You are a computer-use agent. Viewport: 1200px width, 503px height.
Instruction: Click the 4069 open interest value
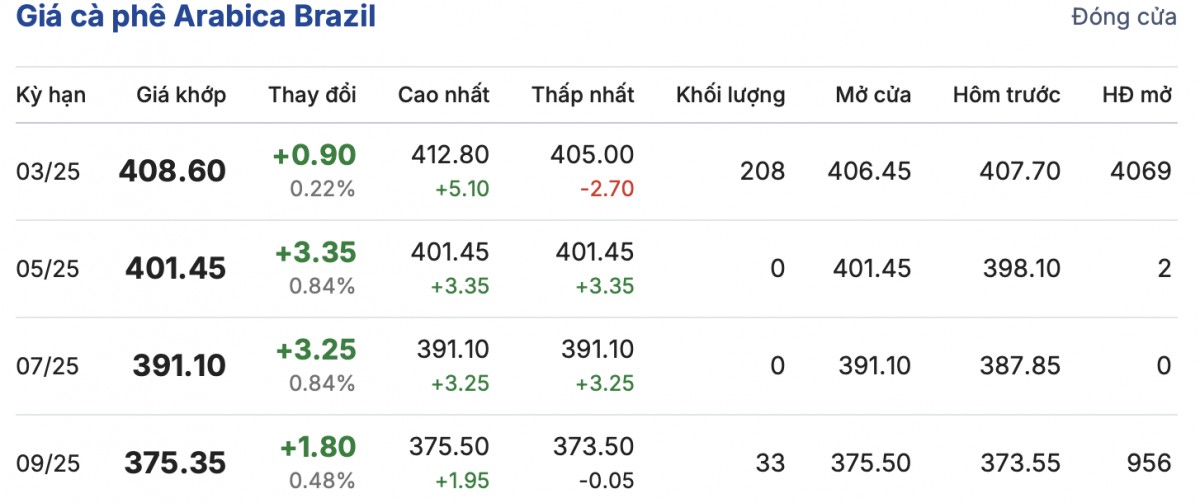tap(1140, 171)
